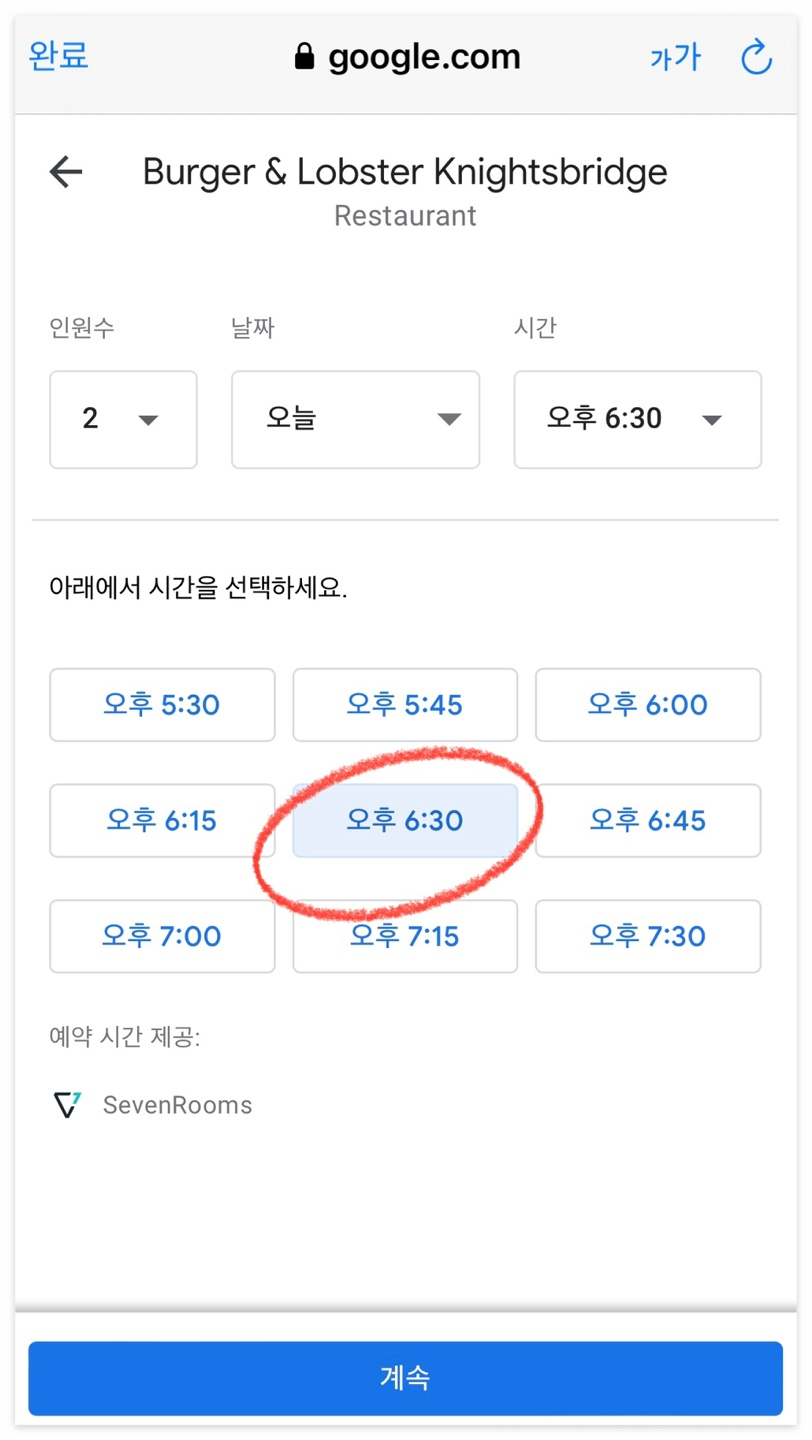
Task: Tap the back arrow icon
Action: [x=66, y=172]
